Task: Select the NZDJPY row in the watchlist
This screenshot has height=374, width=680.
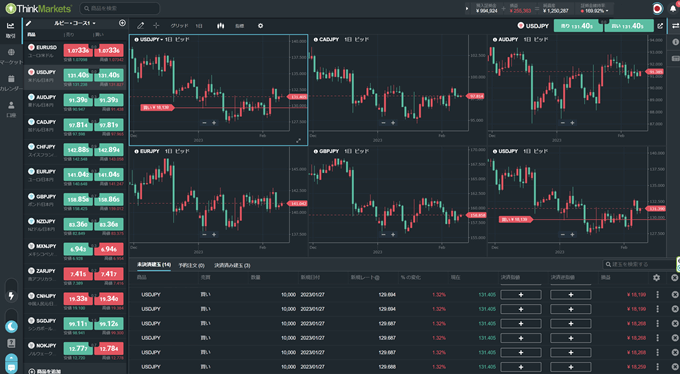Action: [75, 227]
